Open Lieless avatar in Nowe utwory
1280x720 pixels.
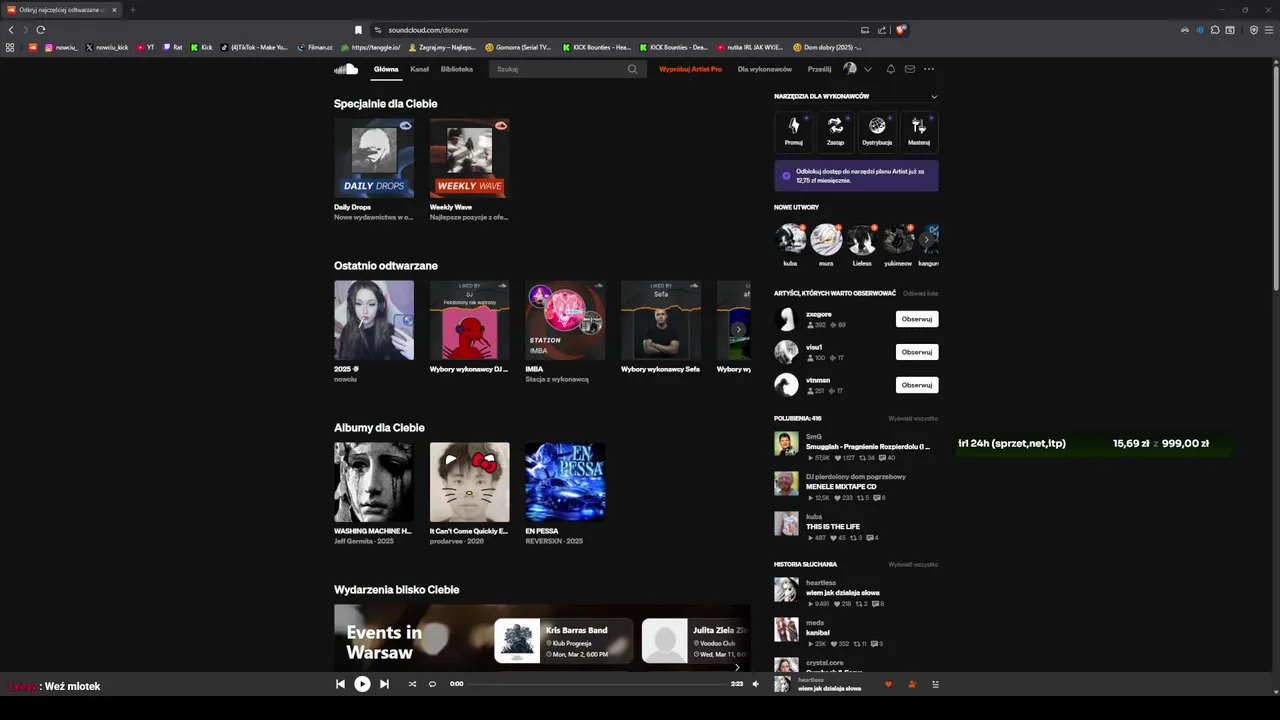pyautogui.click(x=862, y=239)
